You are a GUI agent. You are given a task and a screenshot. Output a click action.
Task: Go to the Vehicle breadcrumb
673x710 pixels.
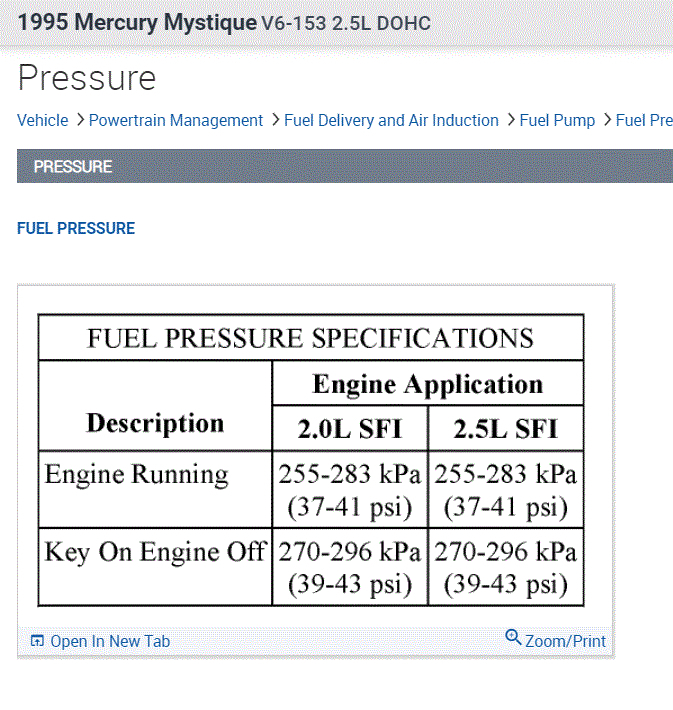[x=43, y=120]
